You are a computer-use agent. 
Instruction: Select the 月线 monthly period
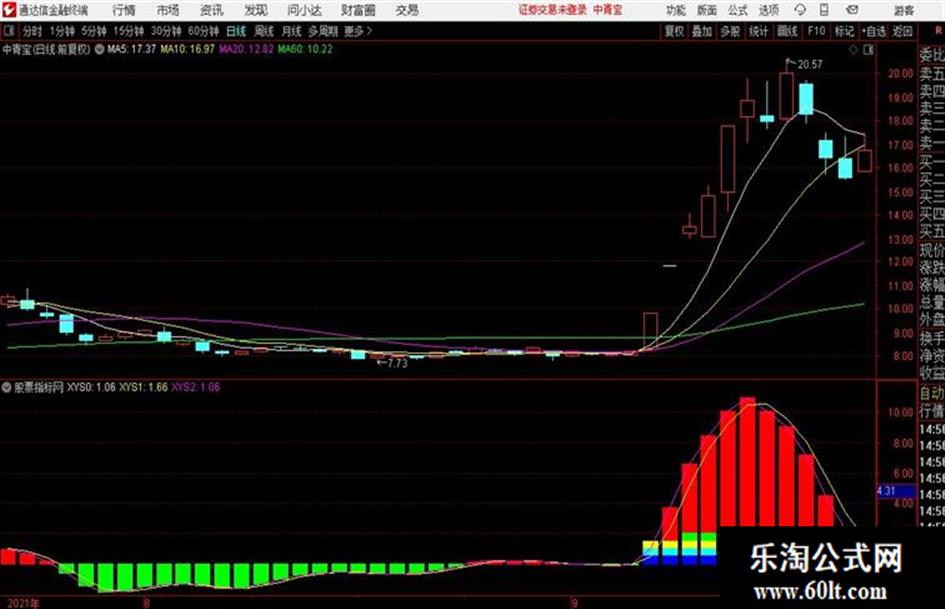coord(292,31)
